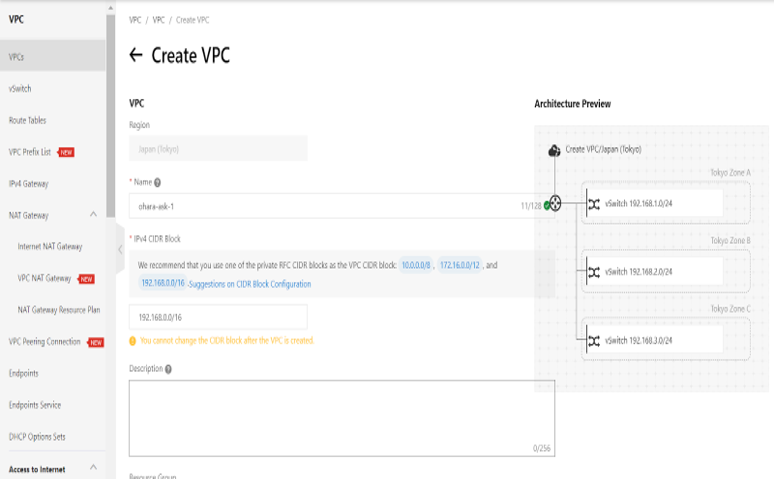Open VPC Peering Connection menu item

[x=44, y=341]
